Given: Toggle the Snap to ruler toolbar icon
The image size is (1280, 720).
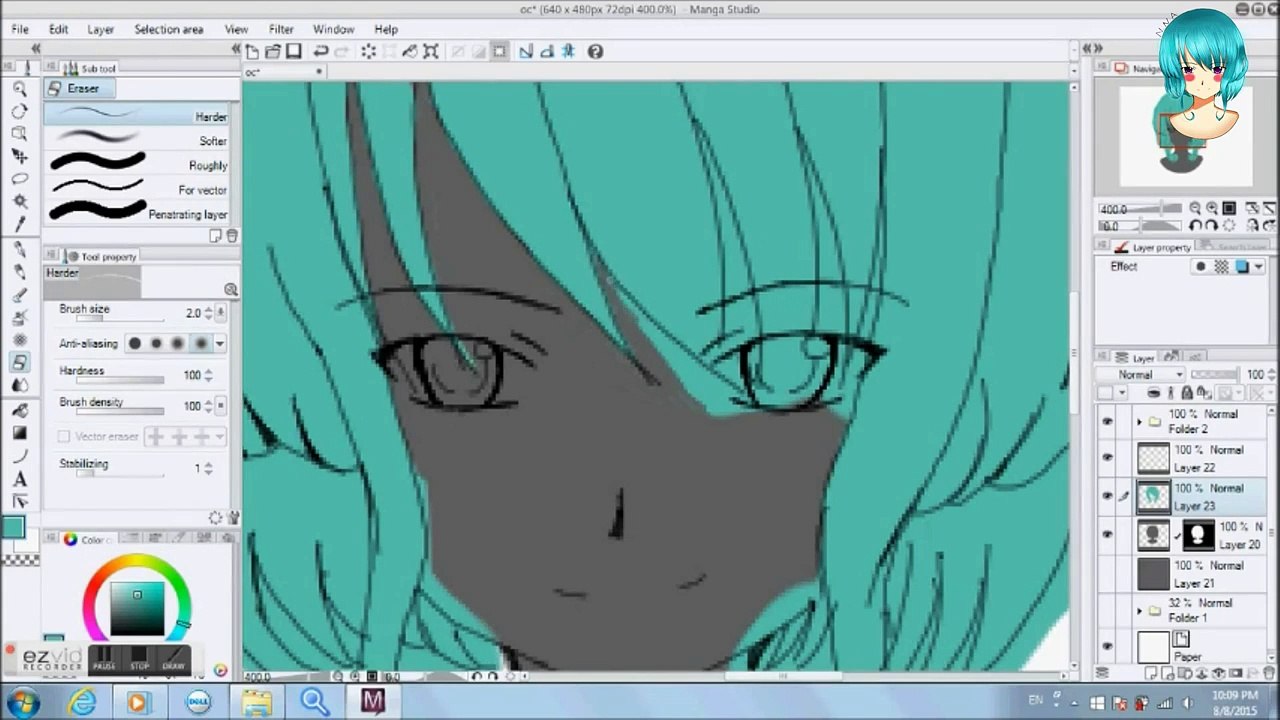Looking at the screenshot, I should point(525,51).
